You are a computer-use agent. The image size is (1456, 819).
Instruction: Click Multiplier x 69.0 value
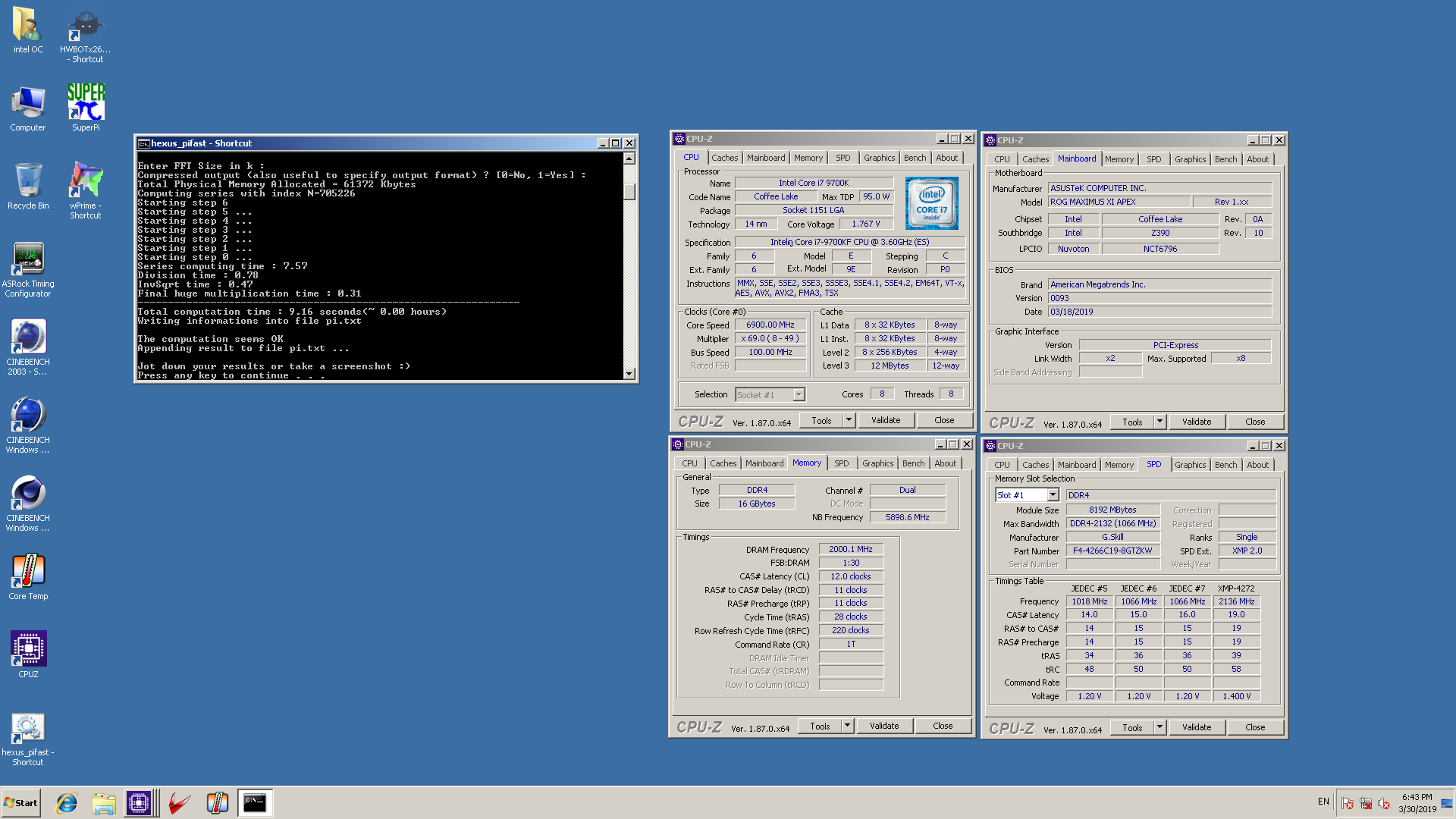(770, 338)
